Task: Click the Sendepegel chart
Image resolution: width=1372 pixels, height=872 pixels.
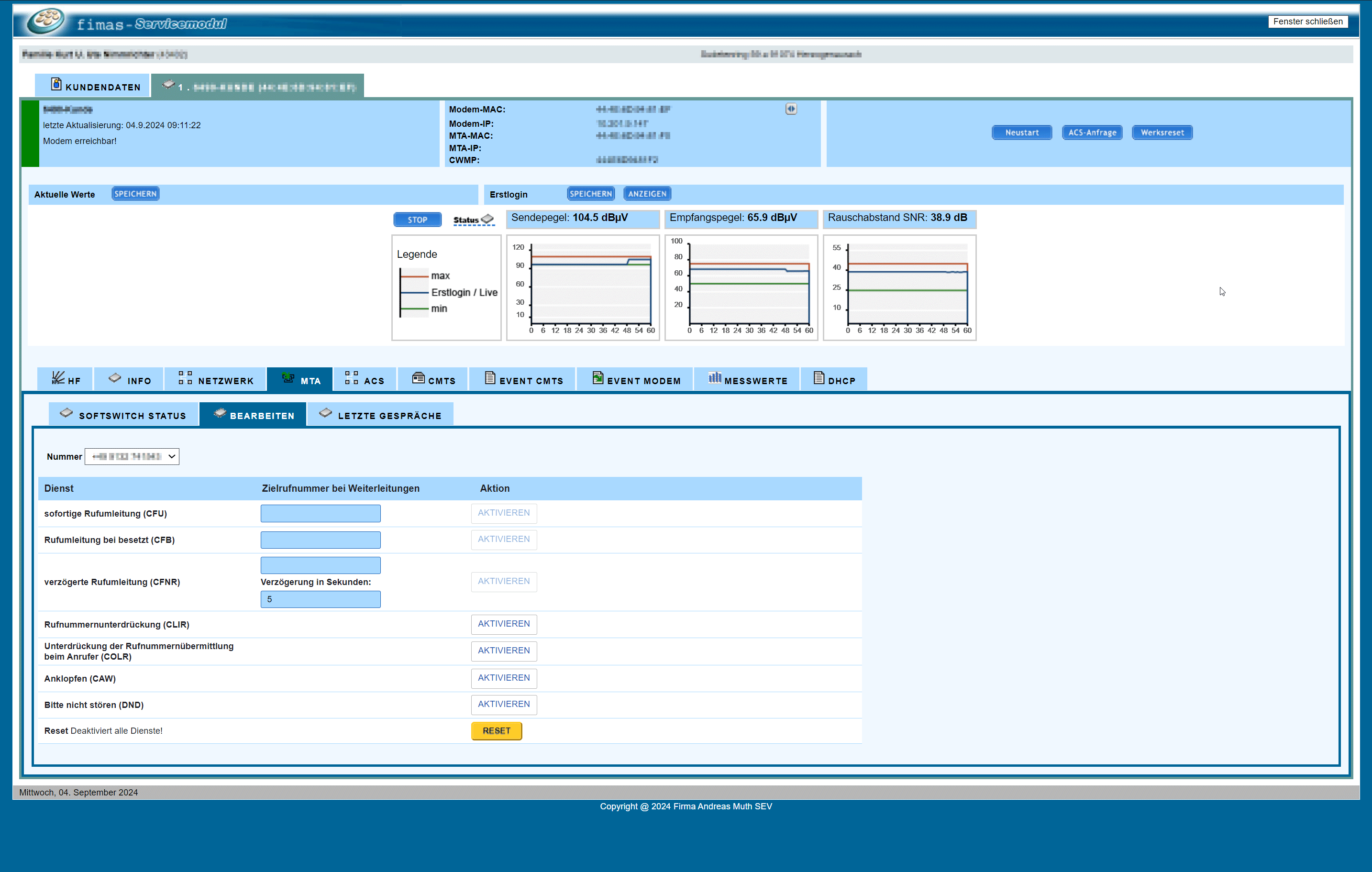Action: coord(583,287)
